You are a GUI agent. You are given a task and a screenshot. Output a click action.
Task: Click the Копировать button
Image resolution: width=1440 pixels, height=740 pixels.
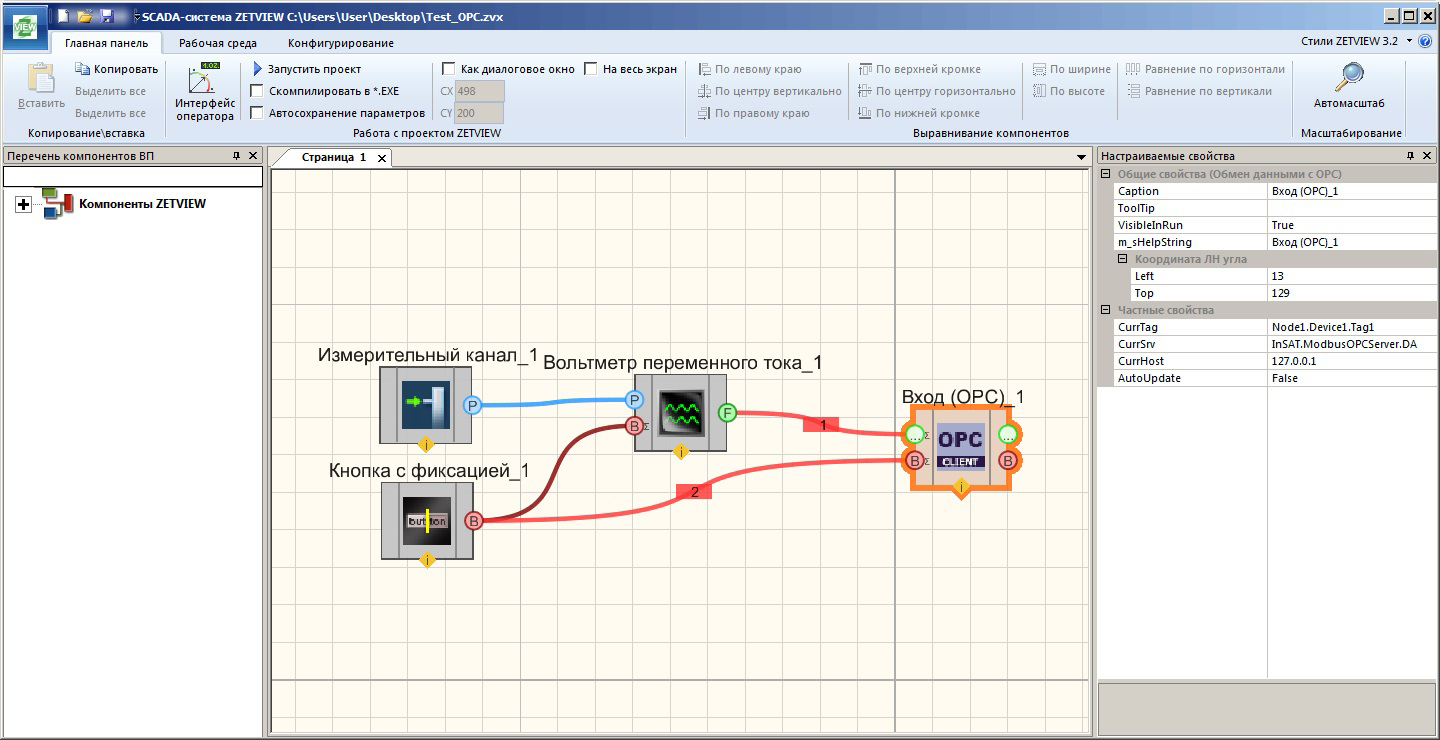click(x=117, y=69)
